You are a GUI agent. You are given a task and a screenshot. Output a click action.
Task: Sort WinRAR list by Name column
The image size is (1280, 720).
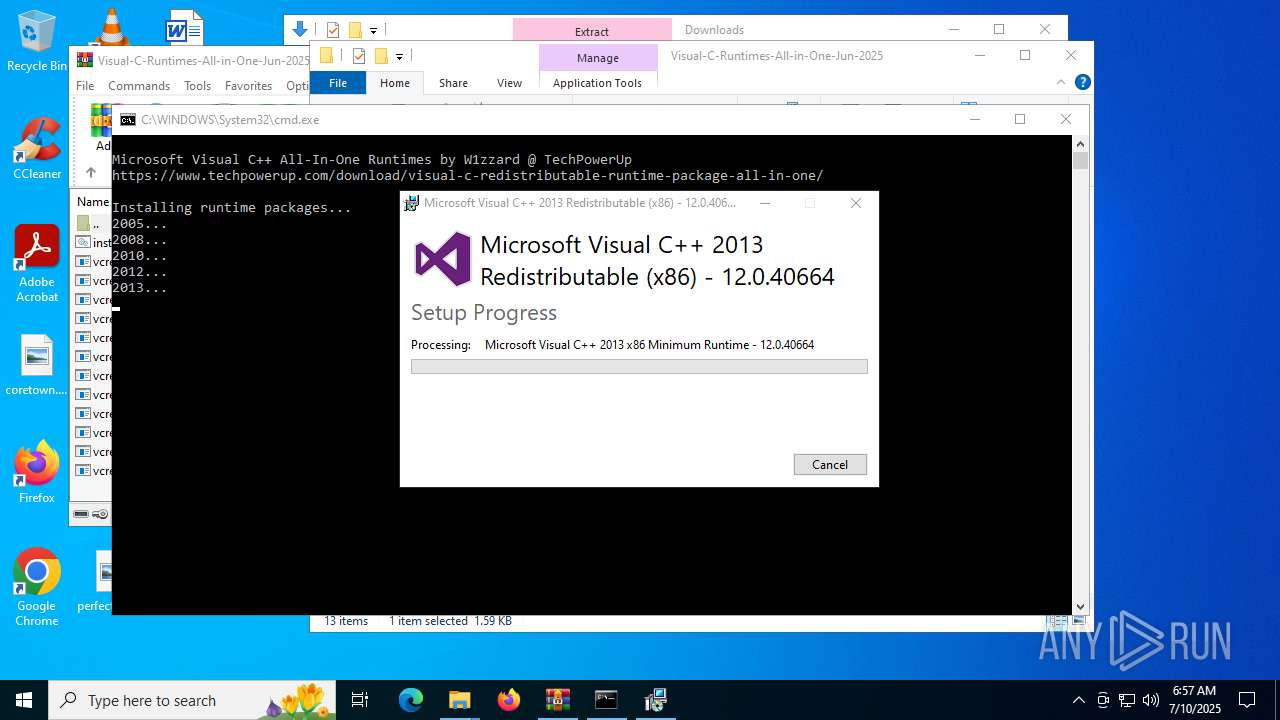coord(92,202)
